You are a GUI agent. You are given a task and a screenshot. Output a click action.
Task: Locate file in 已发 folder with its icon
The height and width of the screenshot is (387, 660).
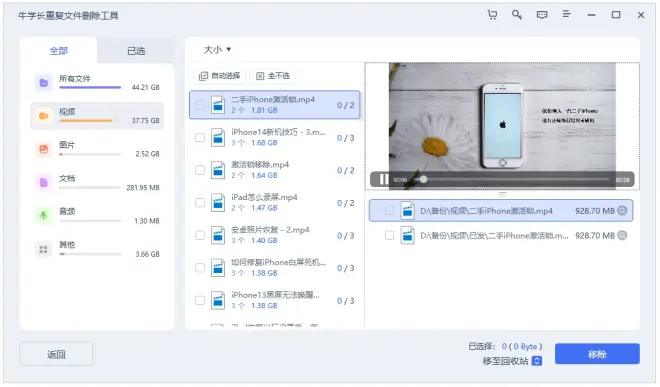pyautogui.click(x=501, y=235)
